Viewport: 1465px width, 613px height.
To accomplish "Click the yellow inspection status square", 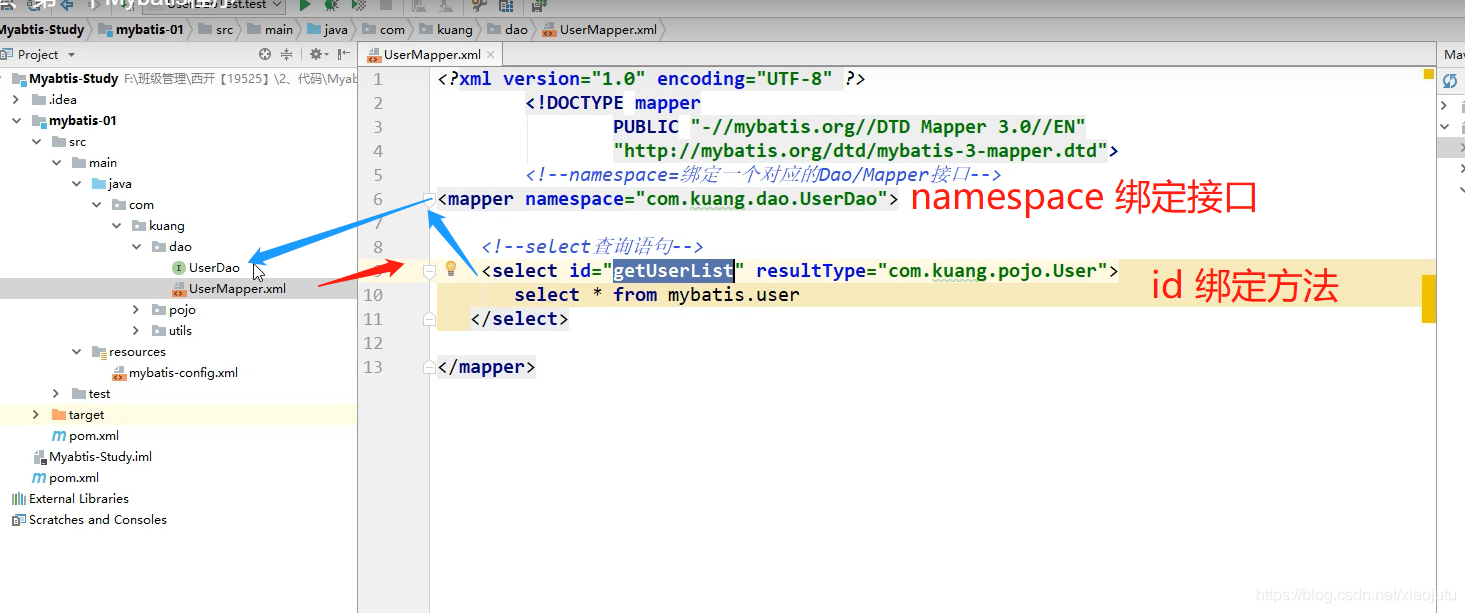I will click(1428, 74).
